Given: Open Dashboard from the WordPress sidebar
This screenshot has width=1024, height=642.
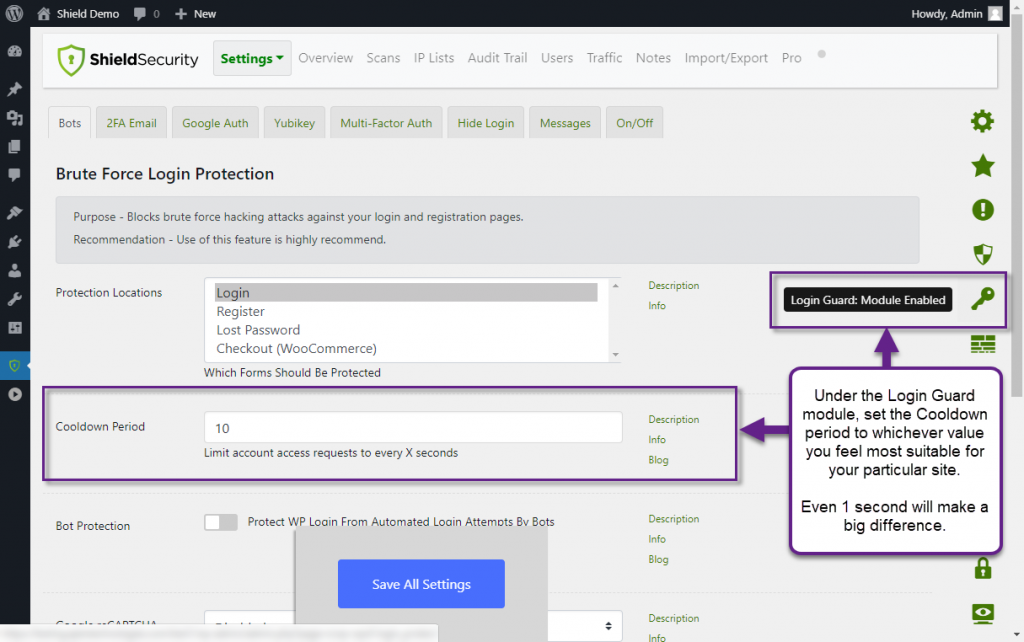Looking at the screenshot, I should [x=14, y=52].
